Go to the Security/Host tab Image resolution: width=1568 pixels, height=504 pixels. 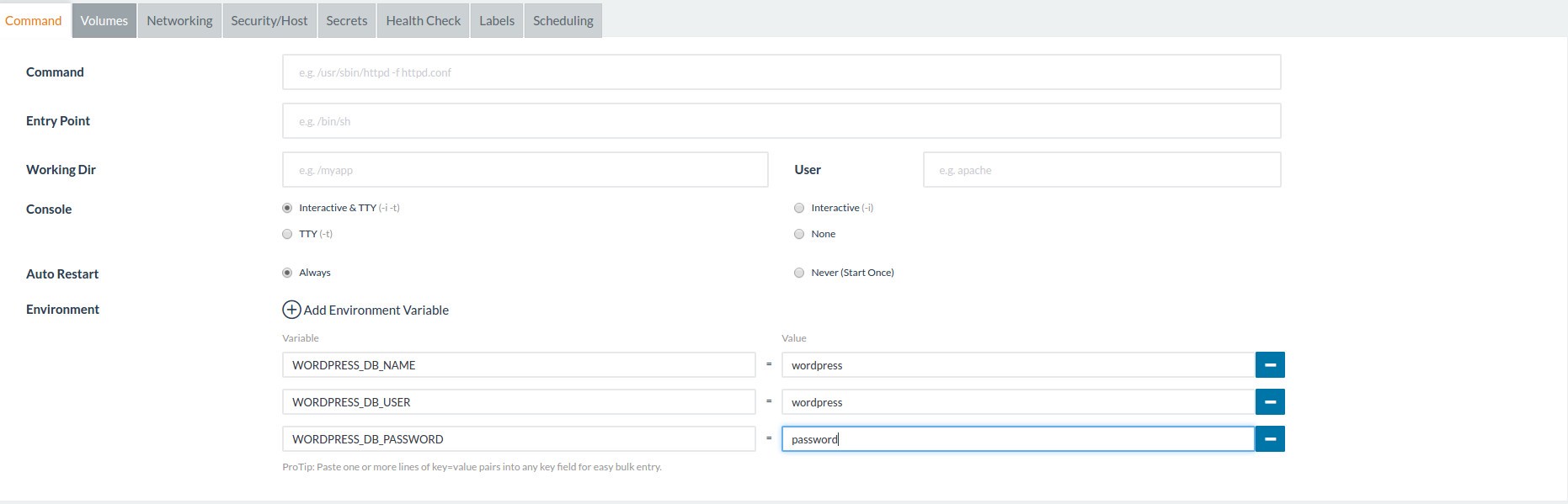point(269,21)
